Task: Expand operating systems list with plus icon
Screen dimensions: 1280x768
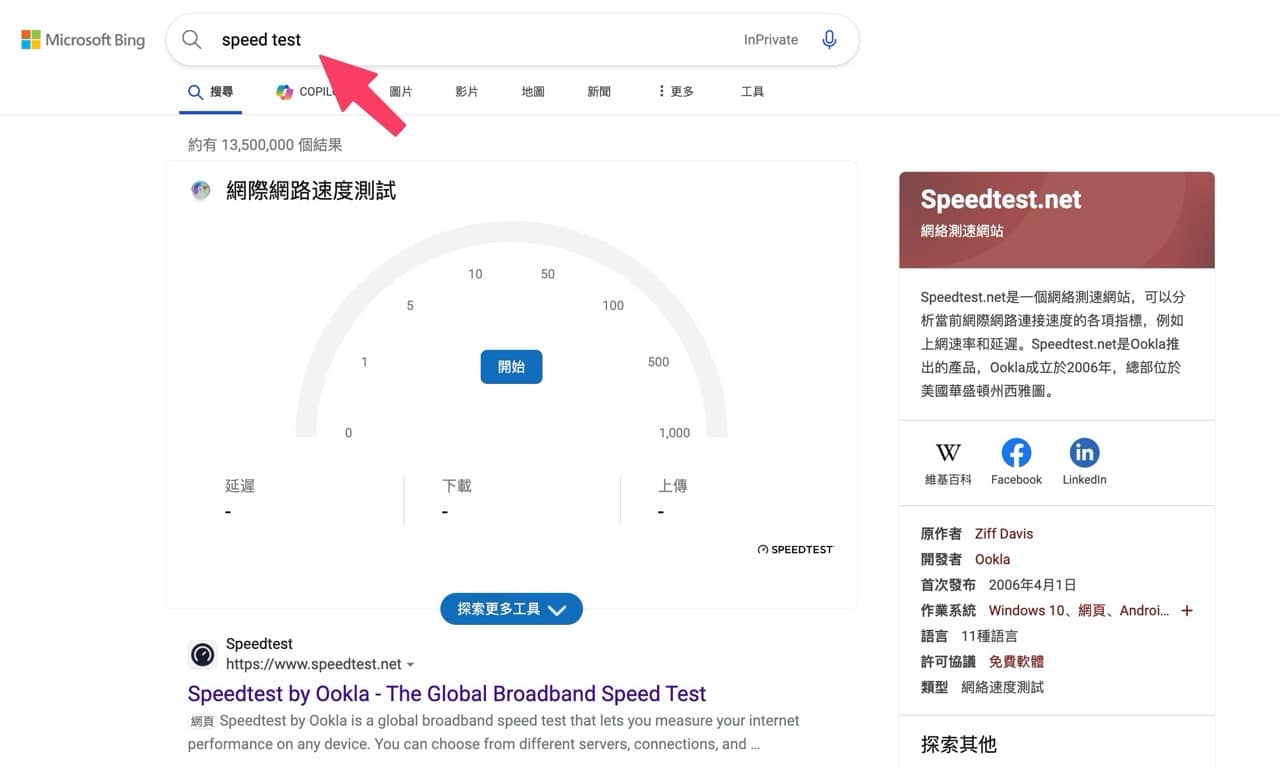Action: tap(1187, 610)
